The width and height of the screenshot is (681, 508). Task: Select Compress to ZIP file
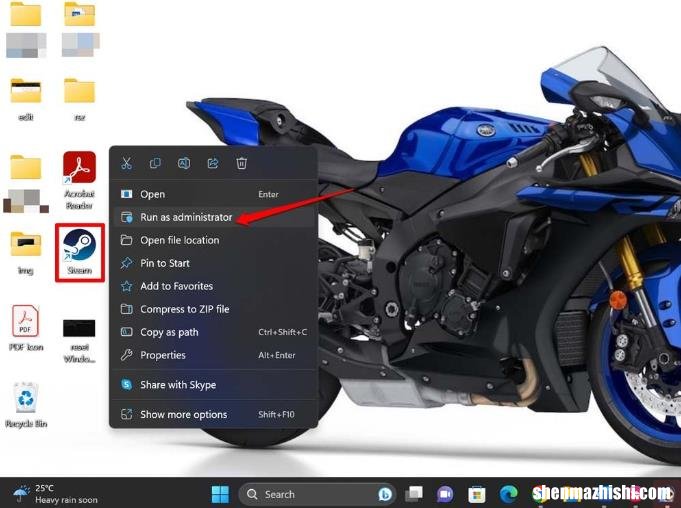213,309
